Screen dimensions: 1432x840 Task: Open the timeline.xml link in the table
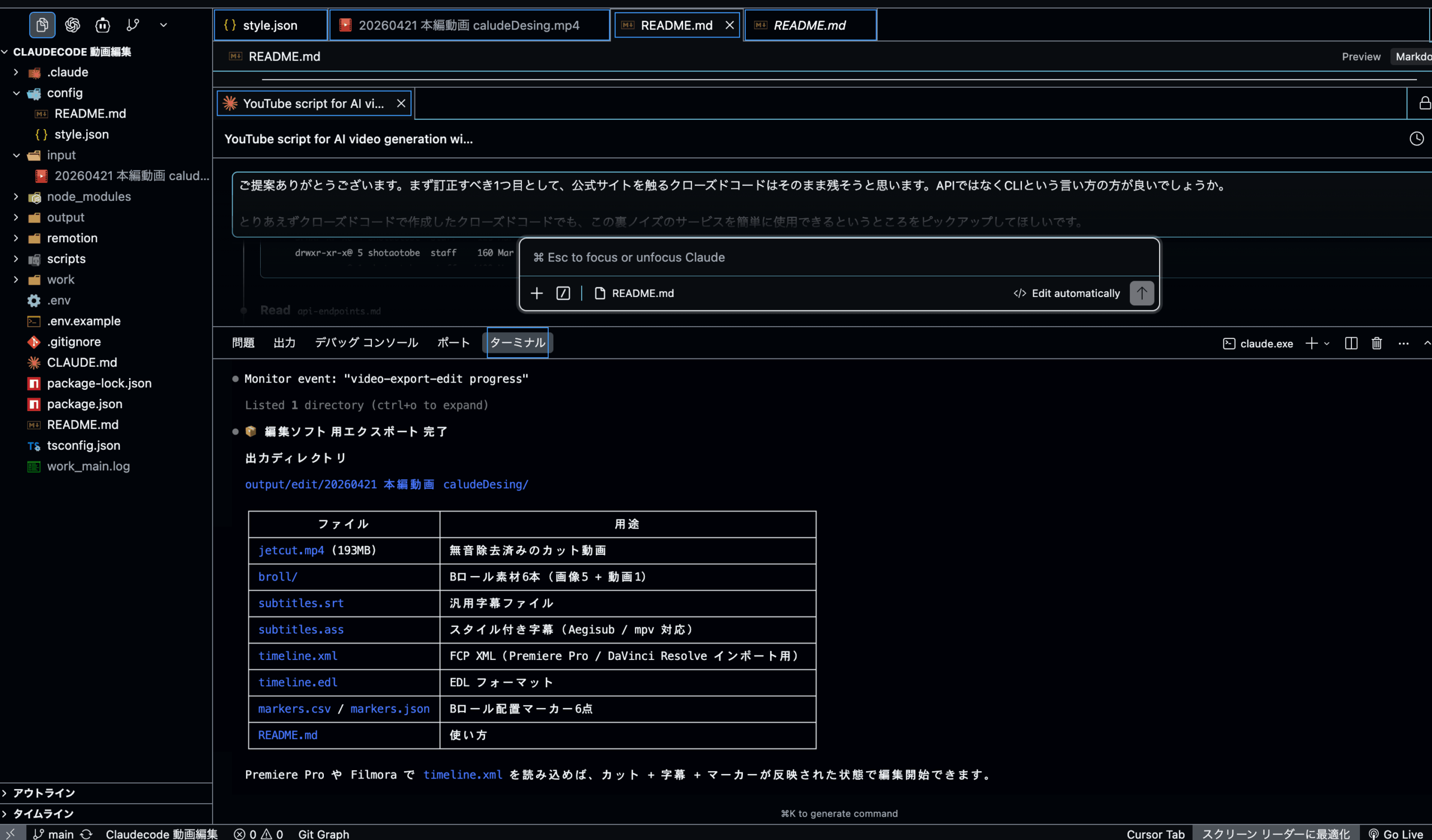pos(298,655)
